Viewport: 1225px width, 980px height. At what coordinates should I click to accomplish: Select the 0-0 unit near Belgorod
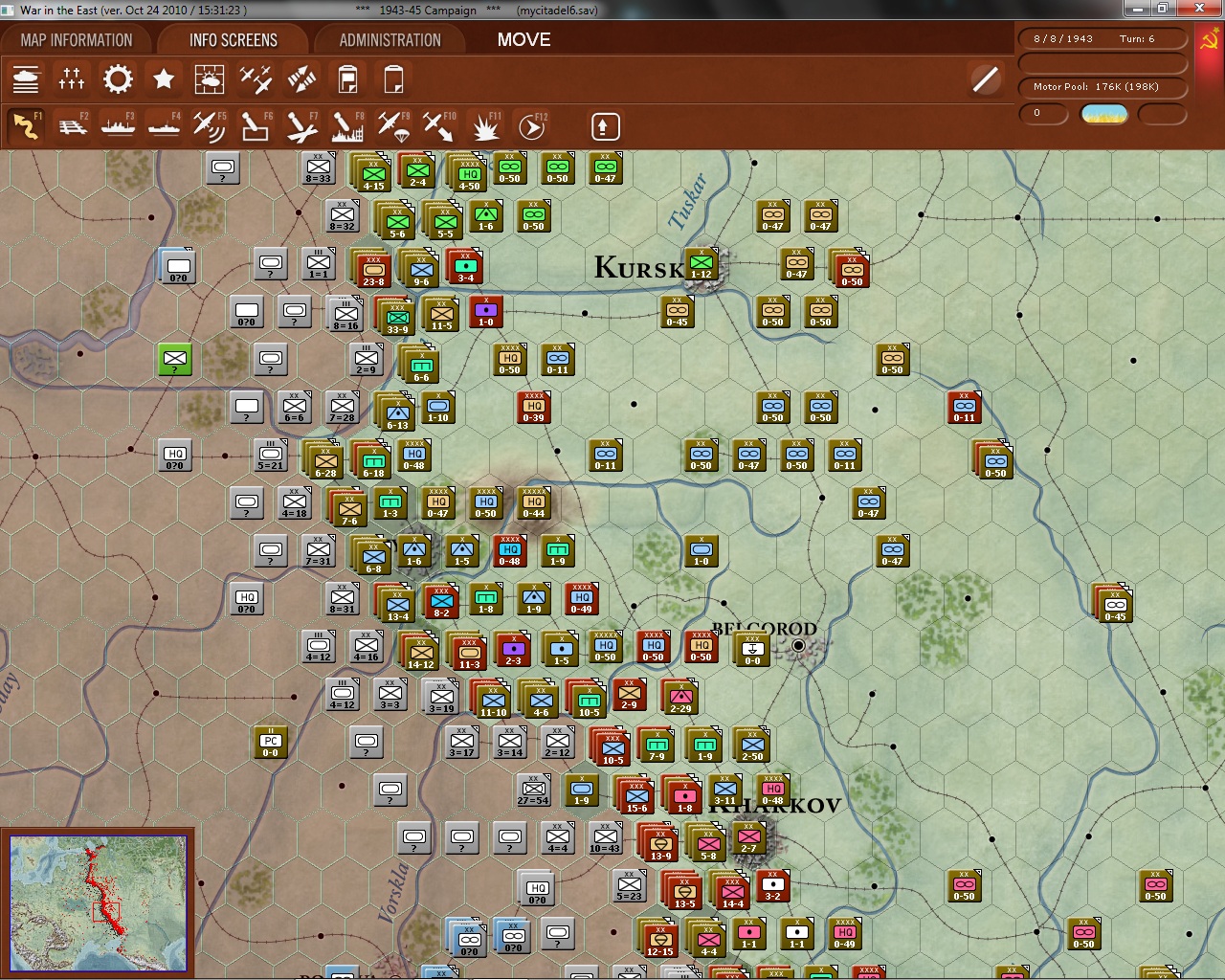[x=752, y=648]
